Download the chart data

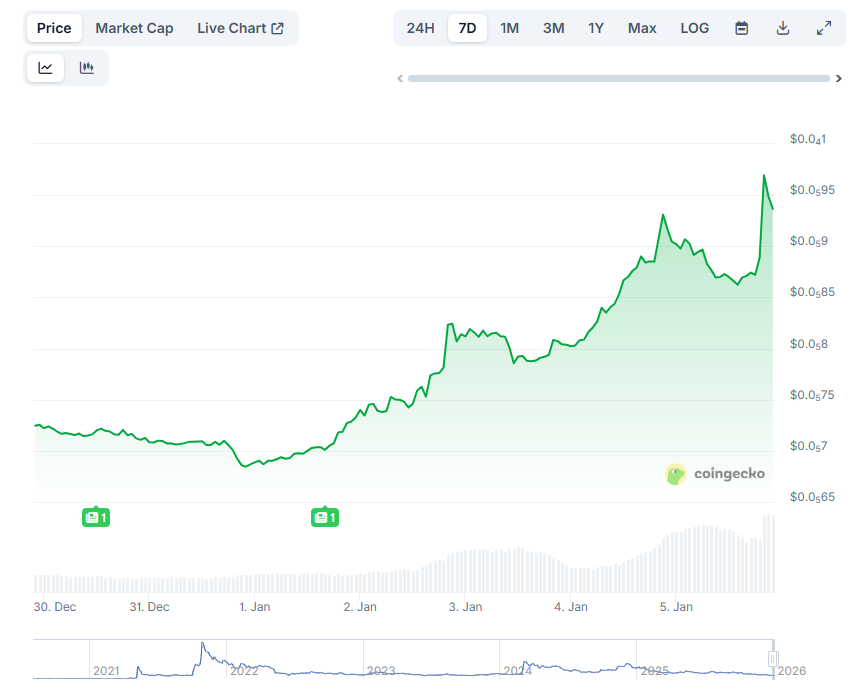[x=782, y=27]
